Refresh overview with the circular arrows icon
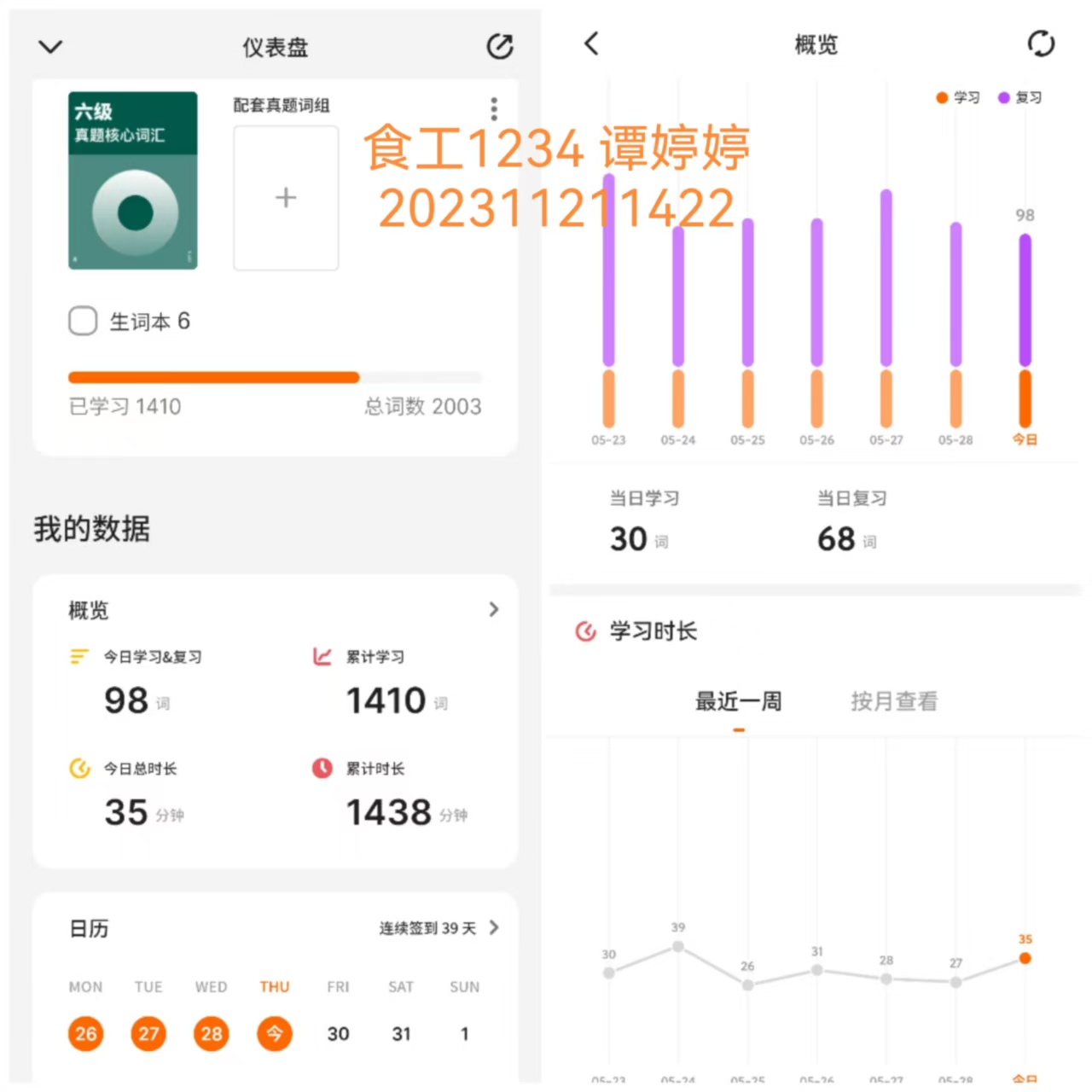1092x1092 pixels. pyautogui.click(x=1041, y=44)
